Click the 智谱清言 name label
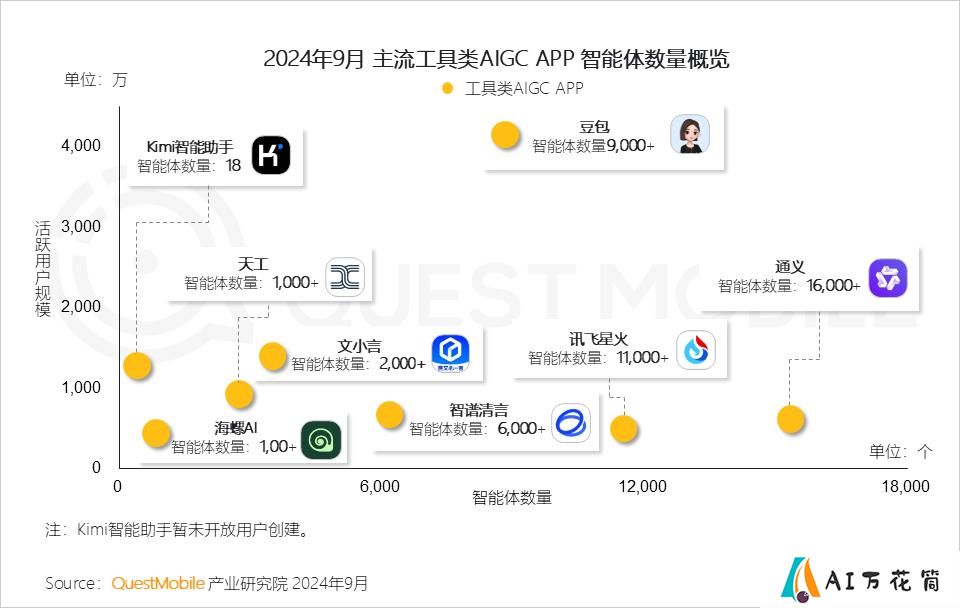The image size is (960, 608). pyautogui.click(x=479, y=410)
